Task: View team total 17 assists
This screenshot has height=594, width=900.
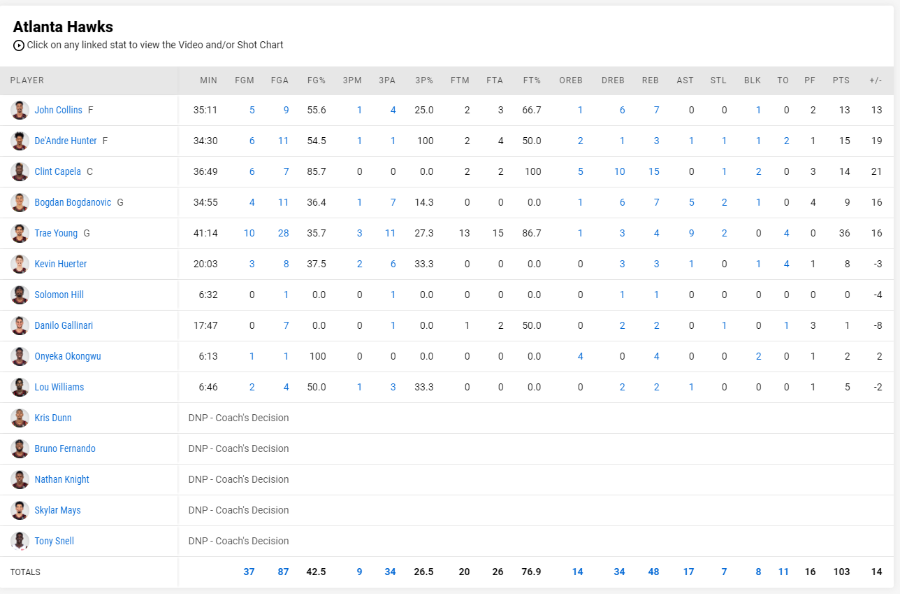Action: tap(689, 572)
